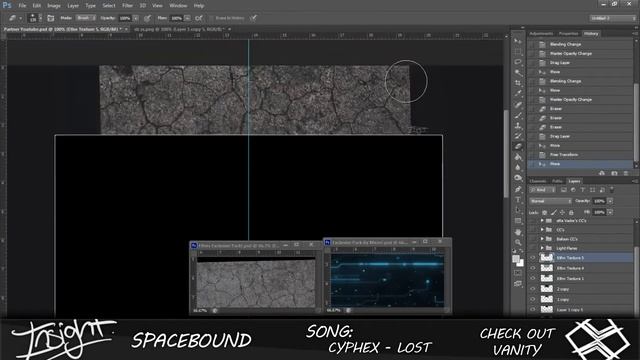
Task: Open the File menu
Action: (x=22, y=6)
